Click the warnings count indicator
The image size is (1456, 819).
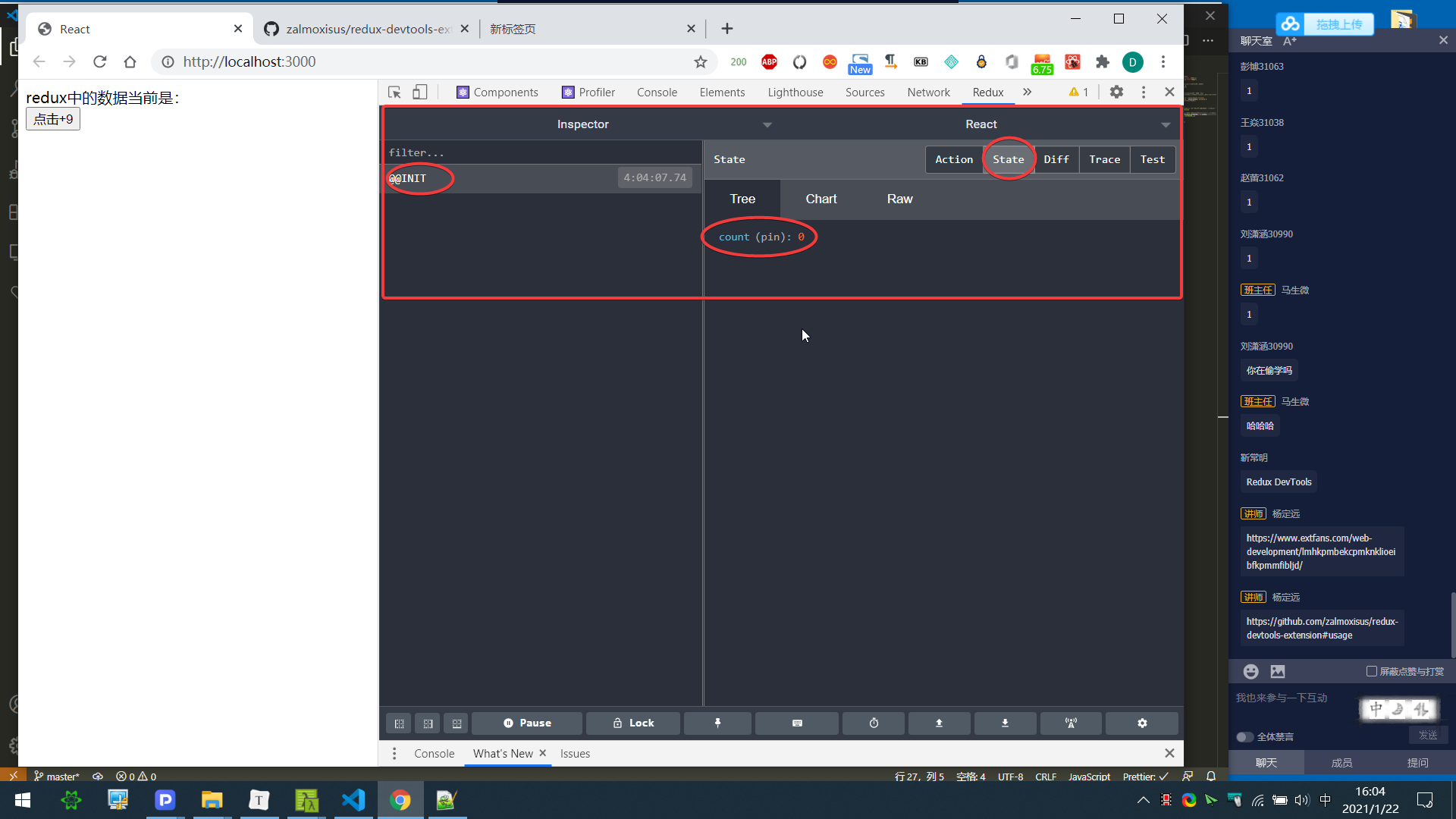pyautogui.click(x=1078, y=92)
